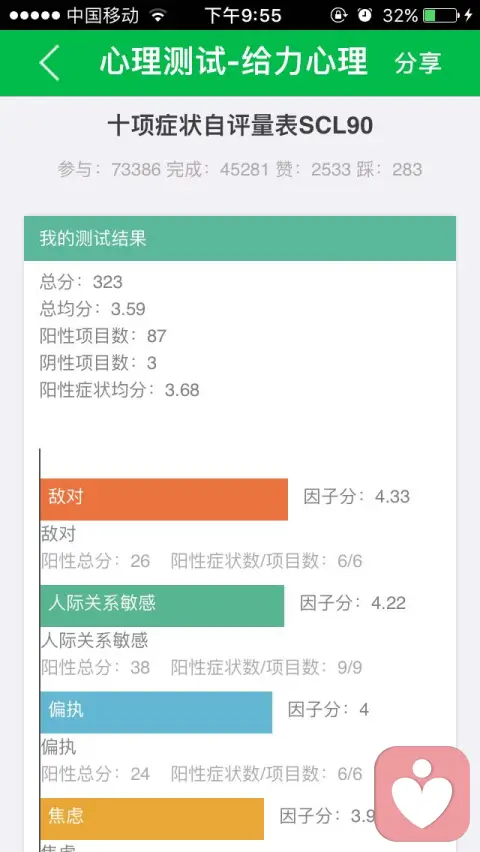Select the yellow 焦虑 bar
This screenshot has height=852, width=480.
click(x=152, y=818)
